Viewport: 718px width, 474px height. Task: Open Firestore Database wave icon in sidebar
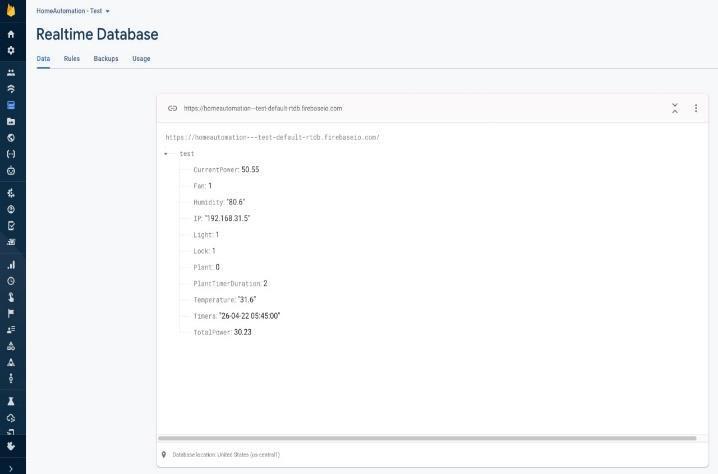(11, 89)
